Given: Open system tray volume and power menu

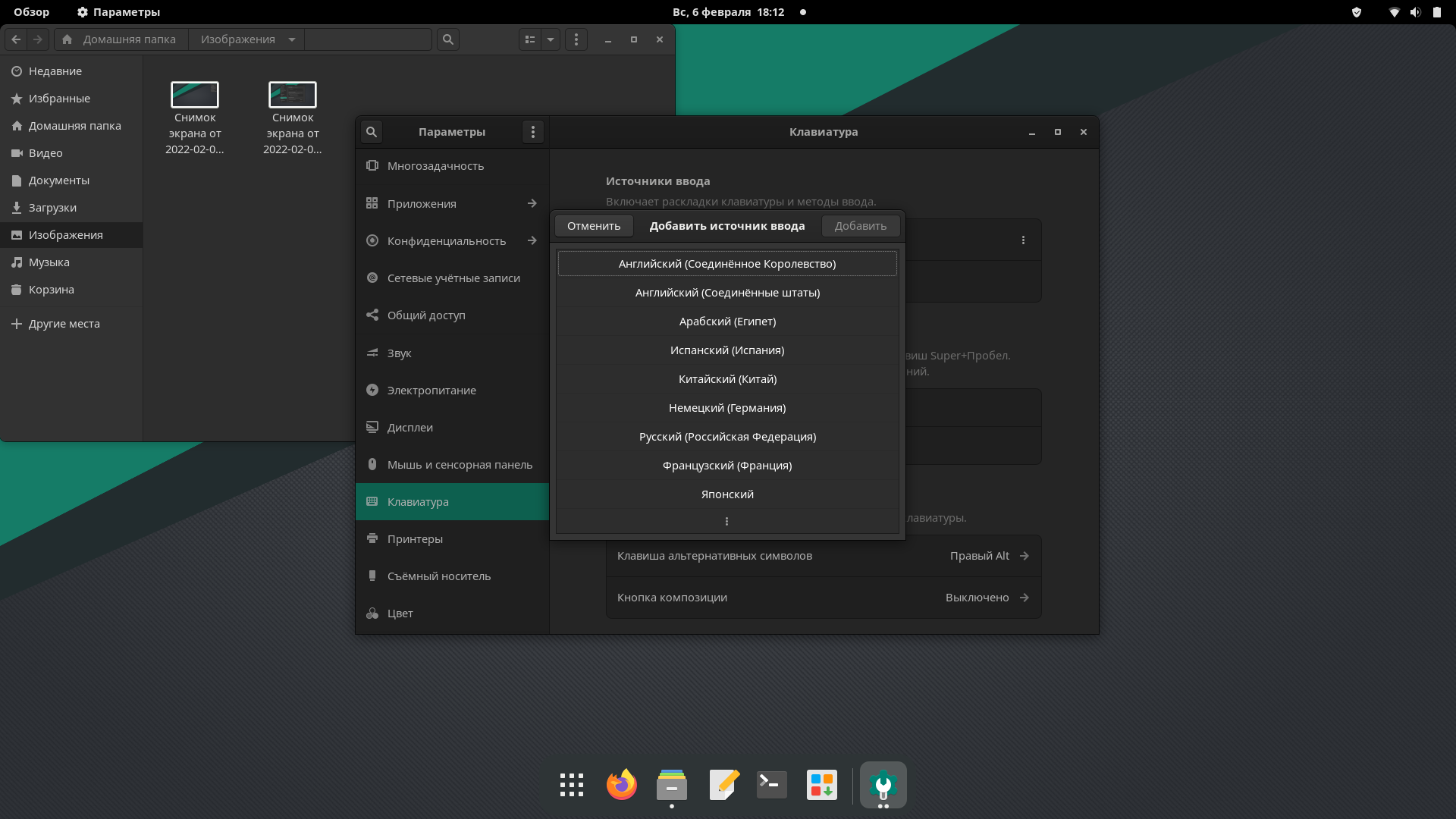Looking at the screenshot, I should pos(1415,12).
